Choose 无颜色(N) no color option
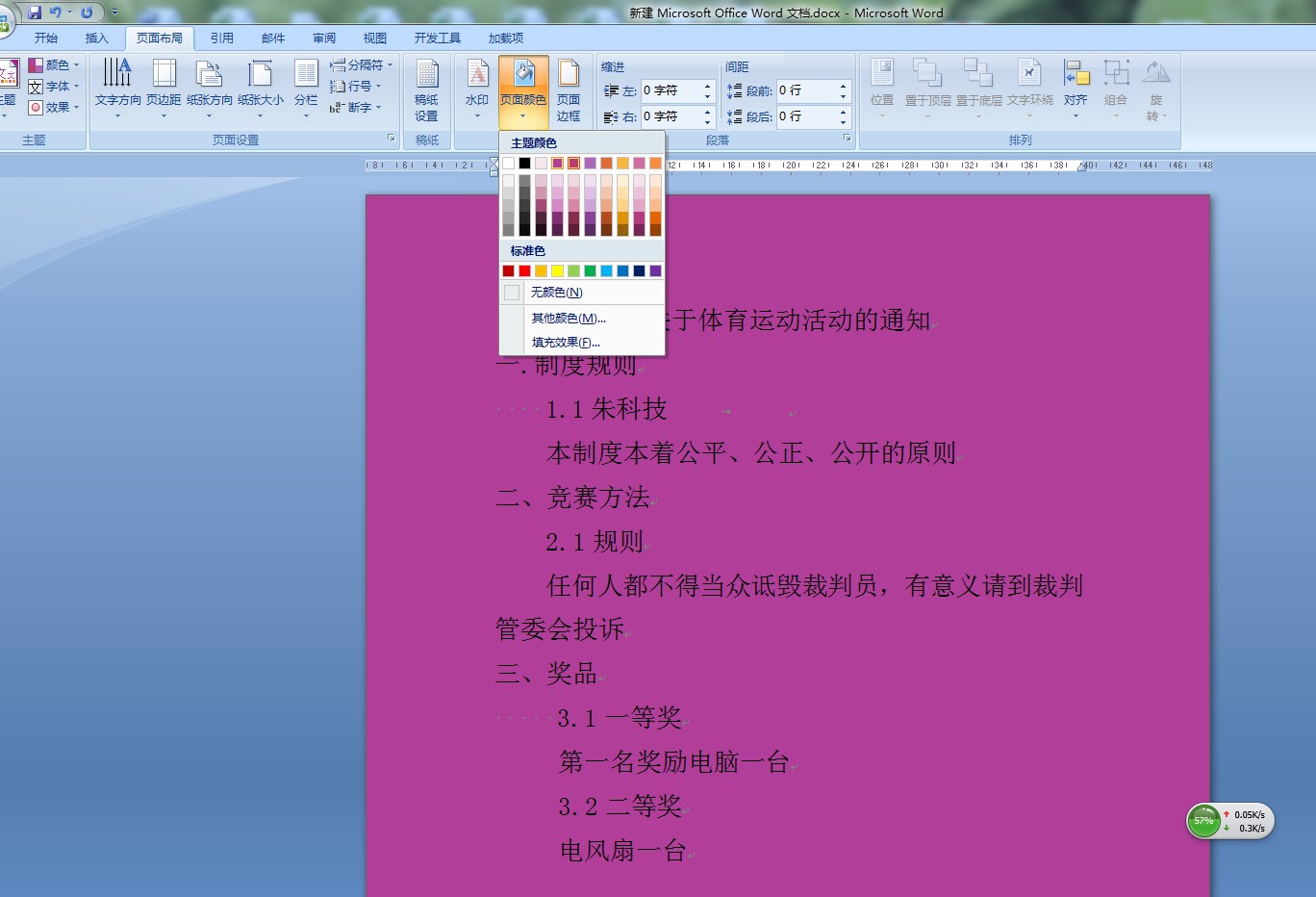Screen dimensions: 1316x897 click(x=582, y=293)
